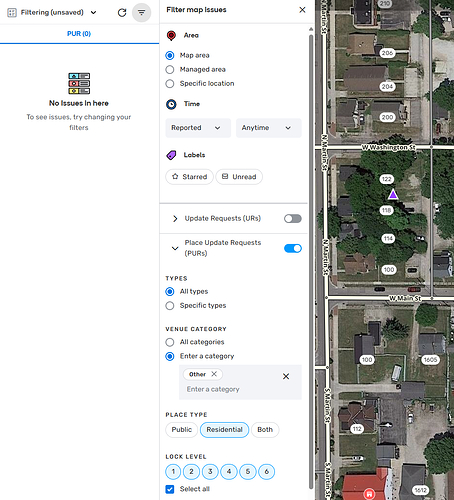The width and height of the screenshot is (454, 500).
Task: Toggle the filter funnel icon
Action: click(x=142, y=13)
